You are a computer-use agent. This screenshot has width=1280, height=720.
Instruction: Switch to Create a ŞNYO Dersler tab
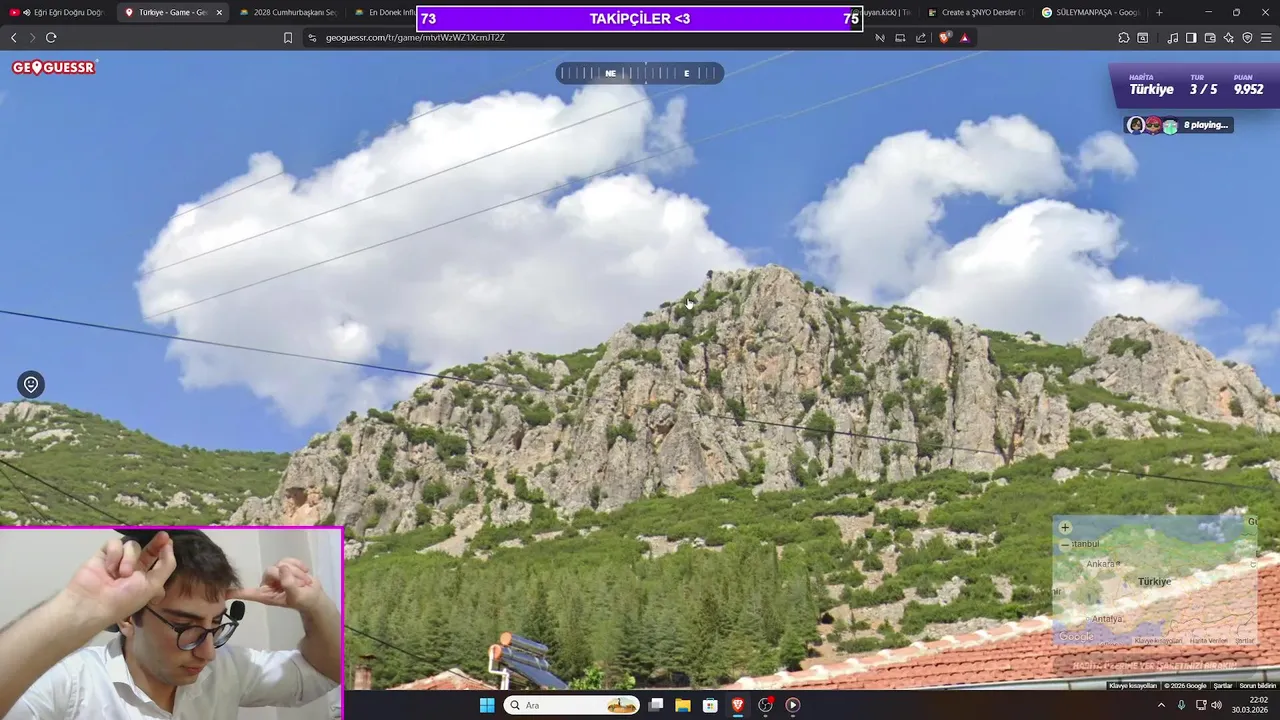(x=975, y=12)
